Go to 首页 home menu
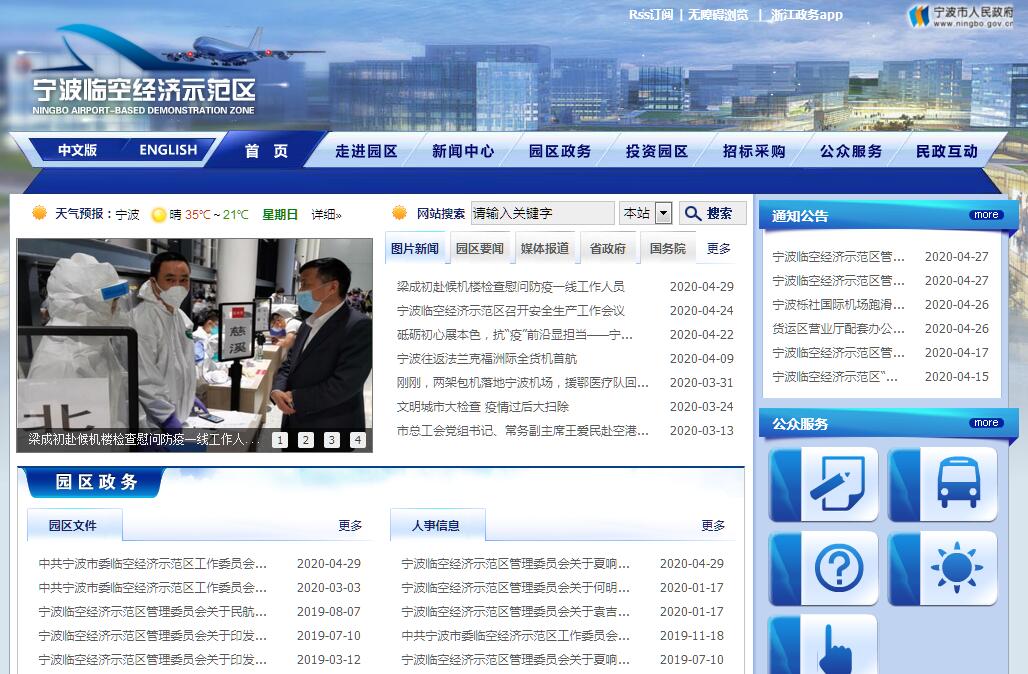 (x=266, y=151)
